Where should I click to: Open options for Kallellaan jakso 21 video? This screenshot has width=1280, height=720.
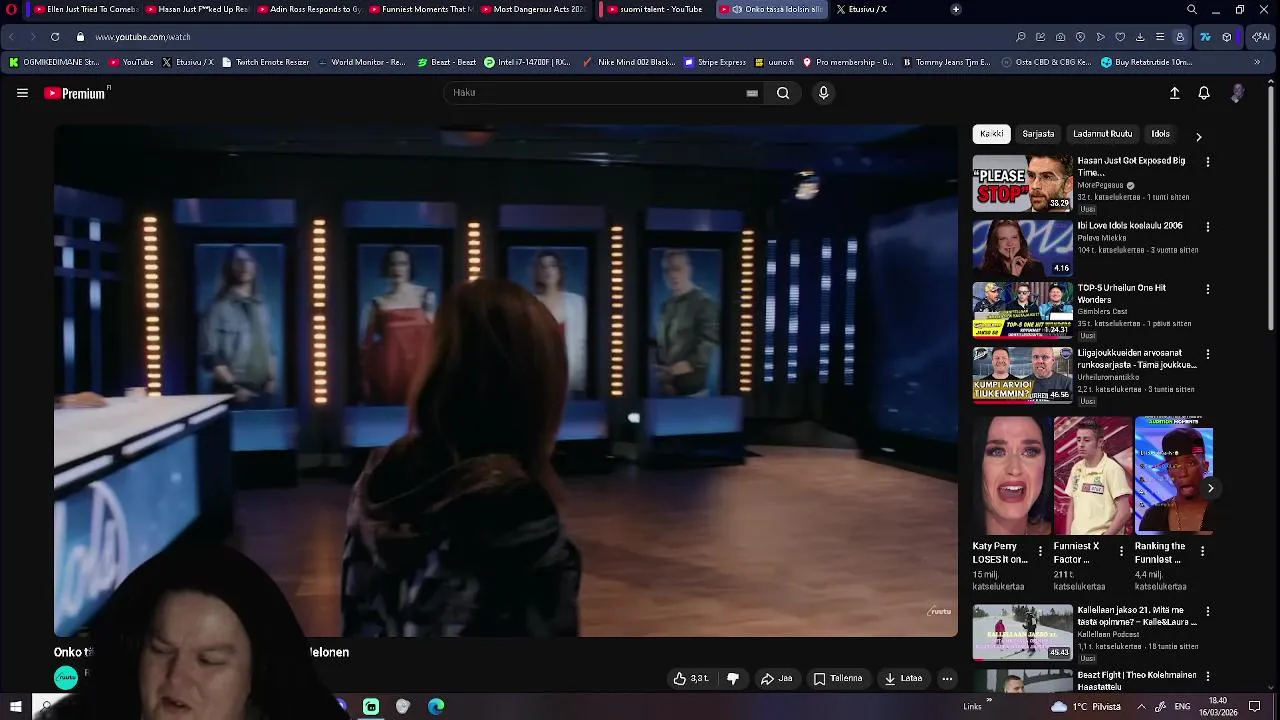(x=1207, y=611)
